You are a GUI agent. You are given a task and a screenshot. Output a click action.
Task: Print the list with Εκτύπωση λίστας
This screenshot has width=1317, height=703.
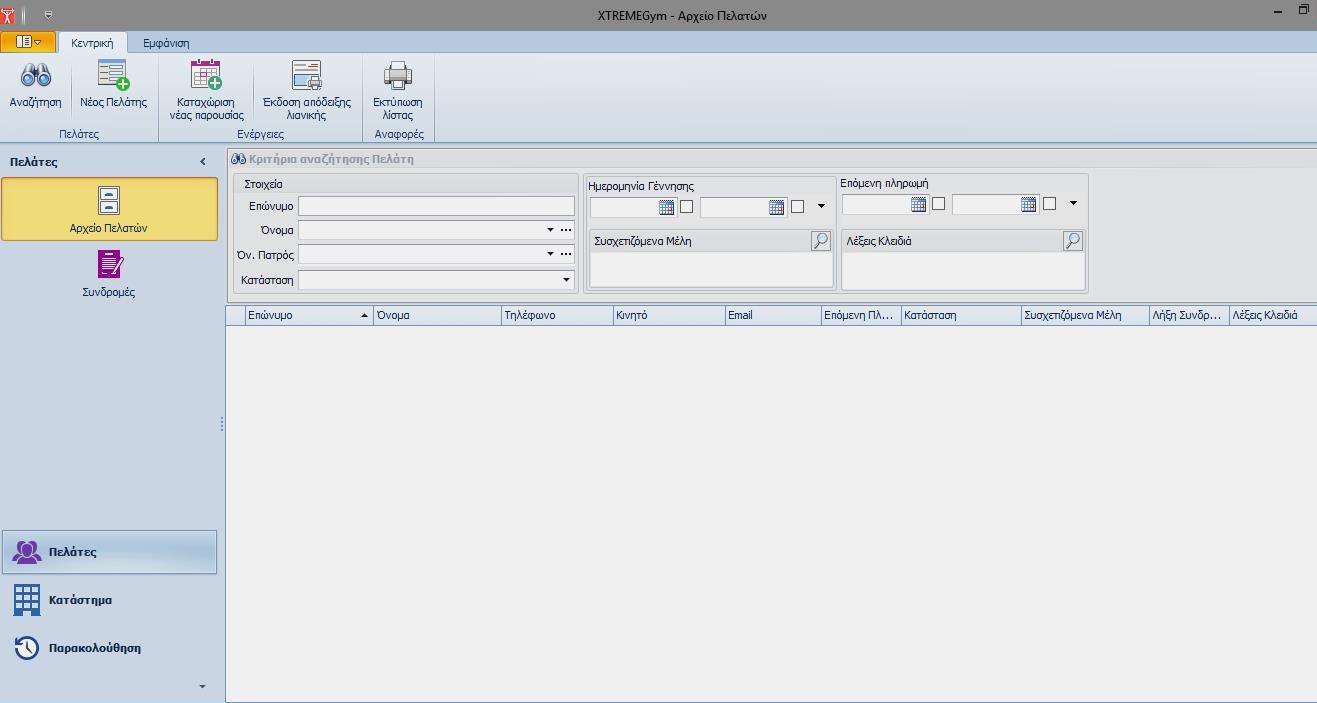pos(398,76)
